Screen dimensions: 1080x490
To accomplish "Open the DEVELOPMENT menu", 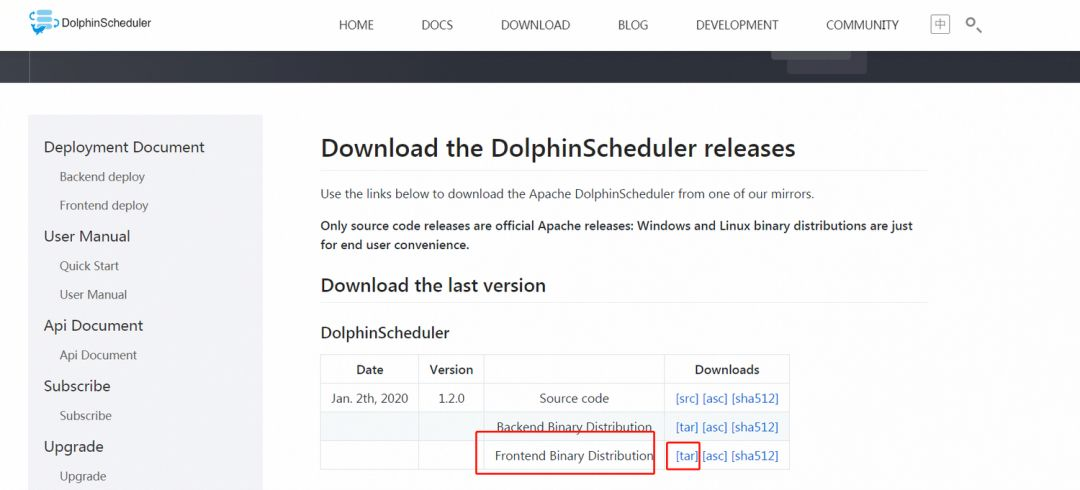I will [737, 25].
